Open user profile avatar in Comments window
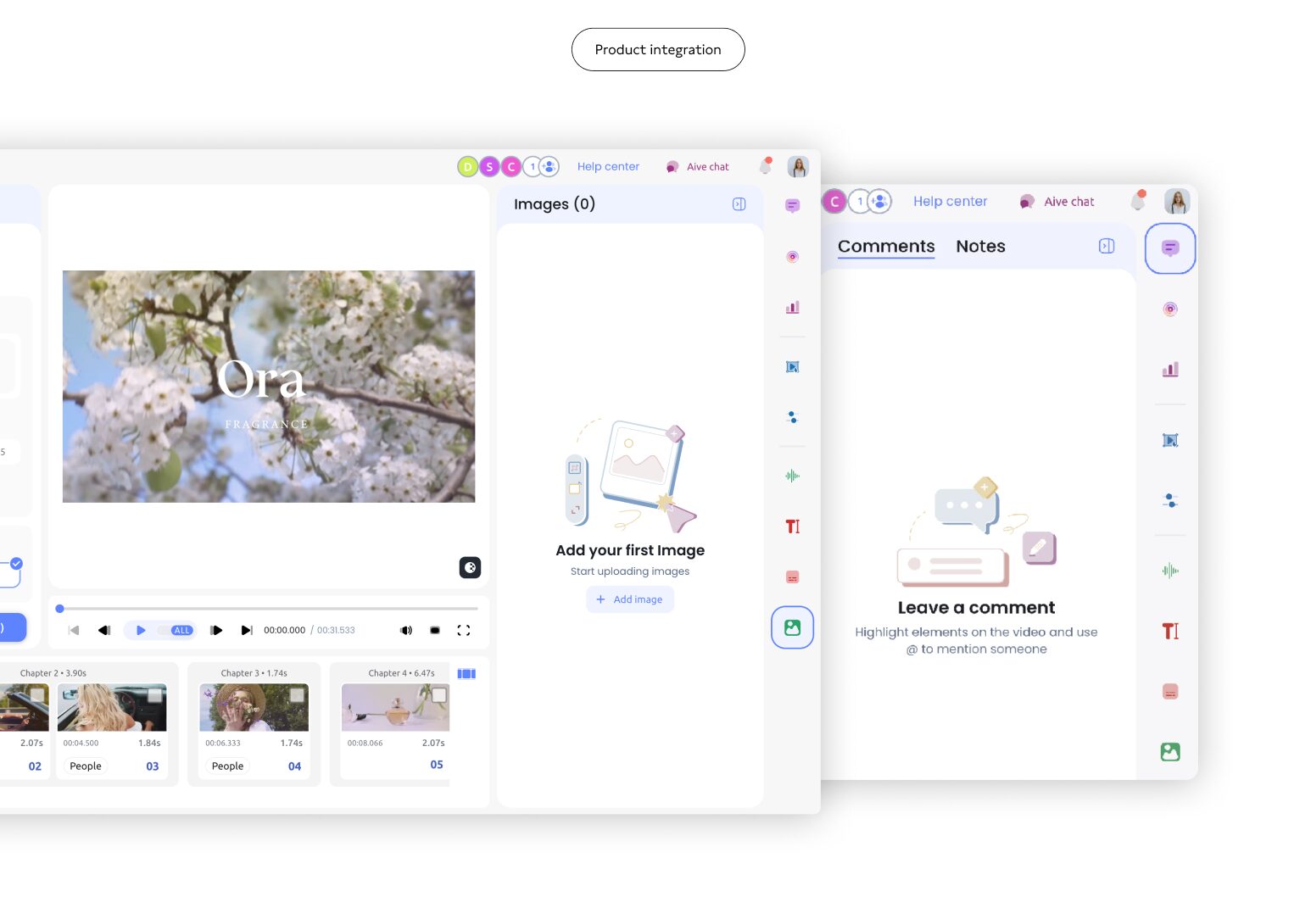Image resolution: width=1316 pixels, height=897 pixels. 1177,201
